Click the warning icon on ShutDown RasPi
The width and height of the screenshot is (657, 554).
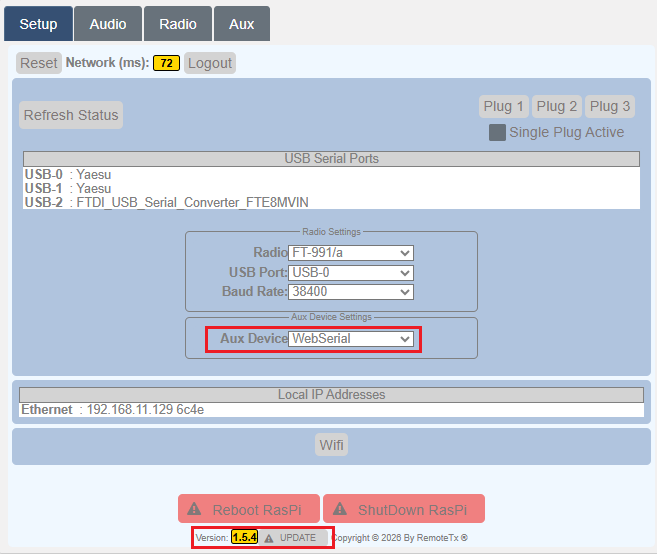click(x=339, y=509)
